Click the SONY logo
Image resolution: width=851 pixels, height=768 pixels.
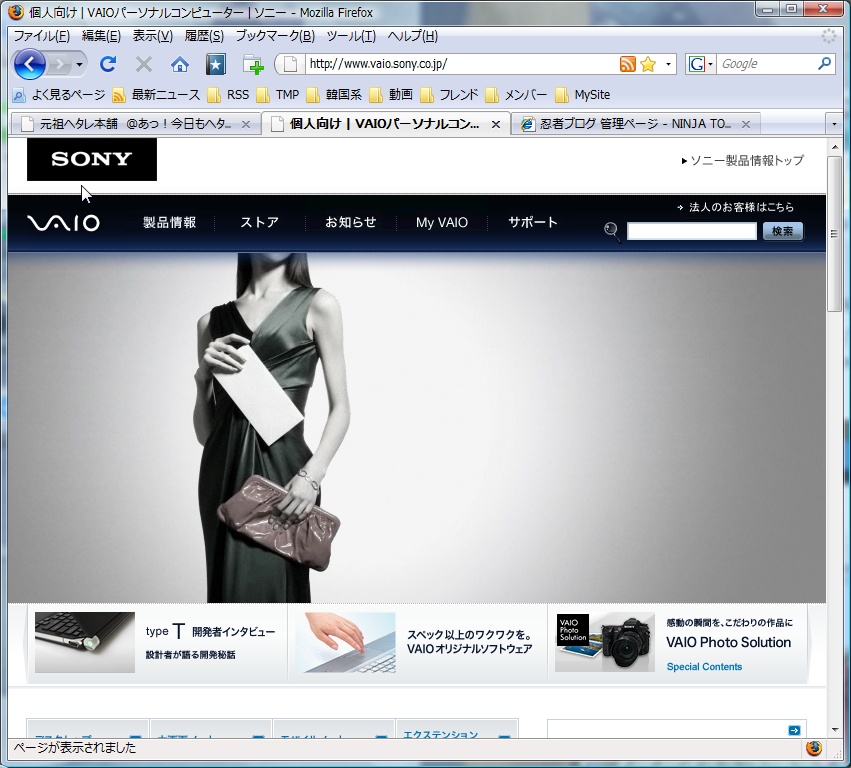pos(92,159)
